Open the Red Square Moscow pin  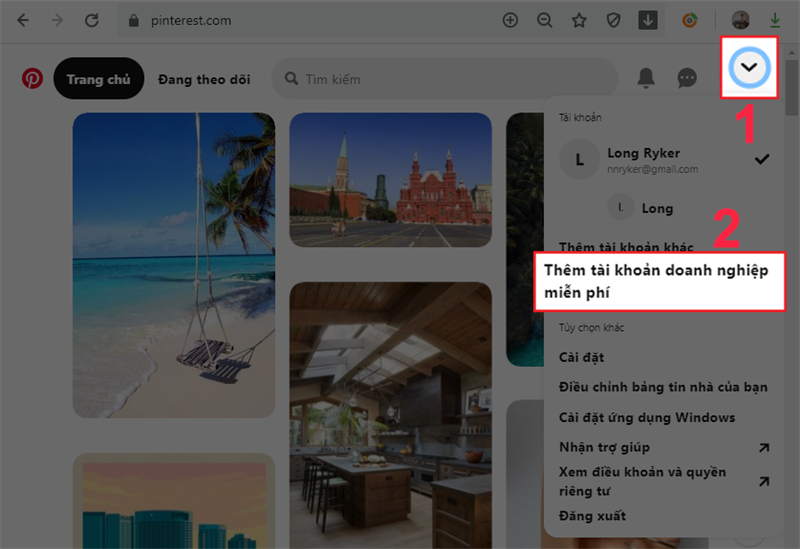391,180
